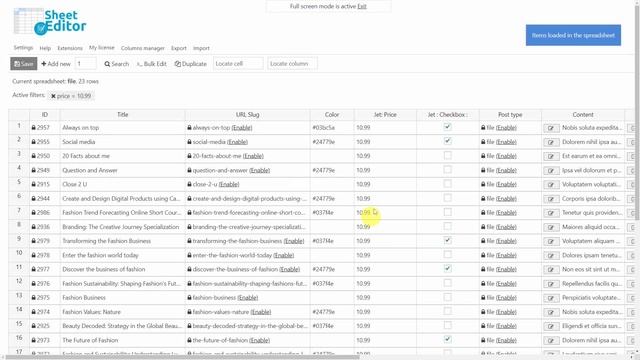Select the Jet: Price column header

[385, 115]
